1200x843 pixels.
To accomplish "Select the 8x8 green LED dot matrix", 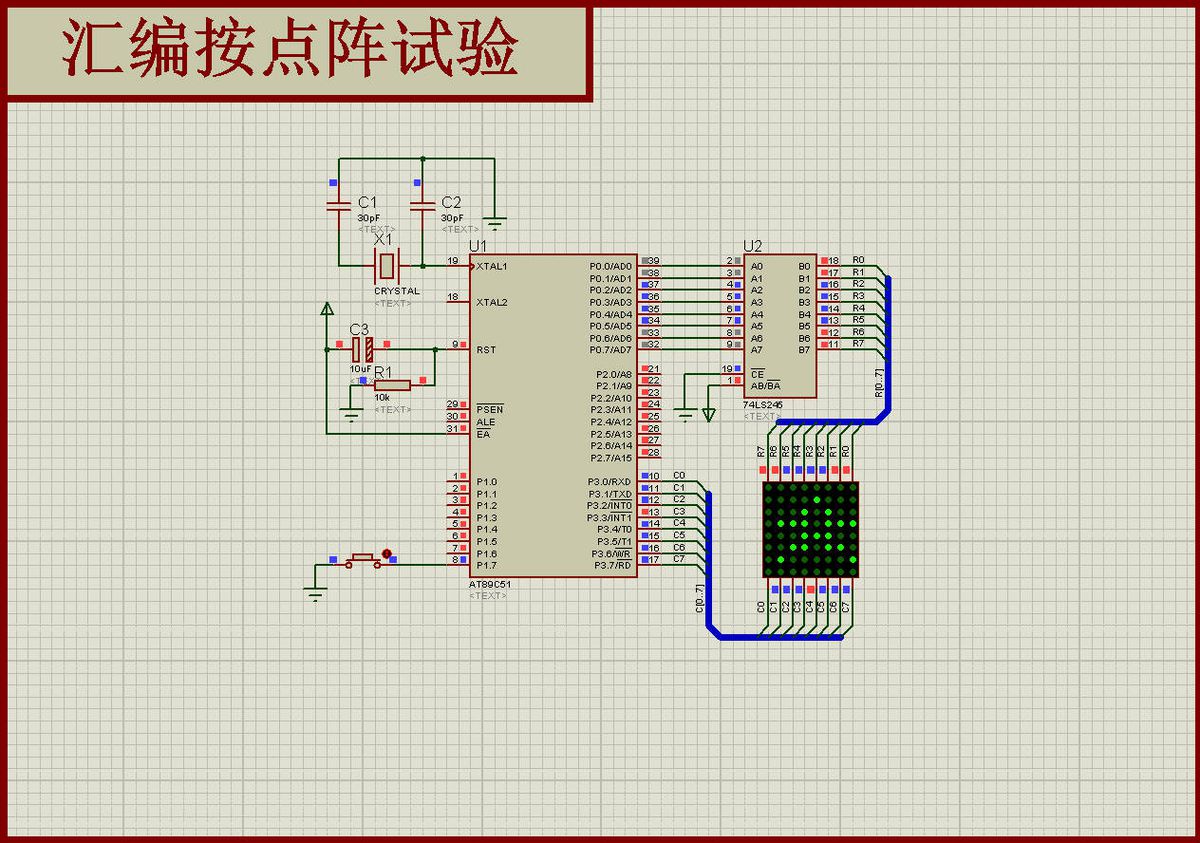I will point(810,529).
